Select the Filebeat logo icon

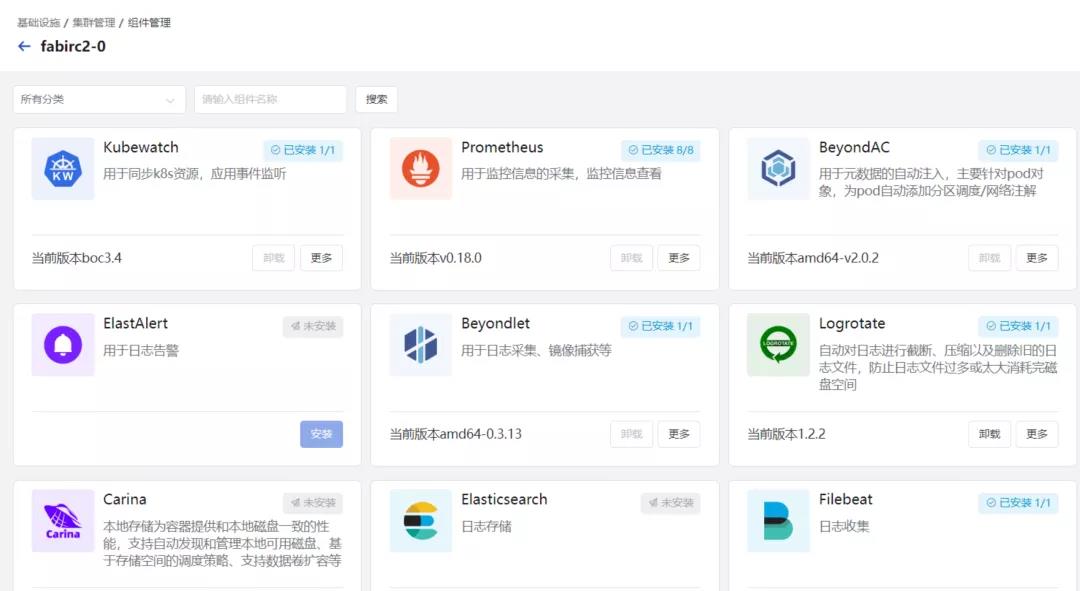click(x=778, y=521)
